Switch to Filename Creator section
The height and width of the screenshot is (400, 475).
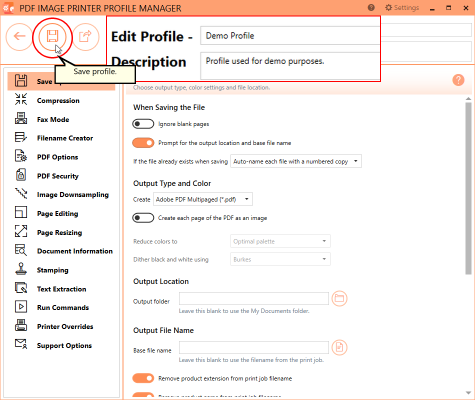coord(65,138)
